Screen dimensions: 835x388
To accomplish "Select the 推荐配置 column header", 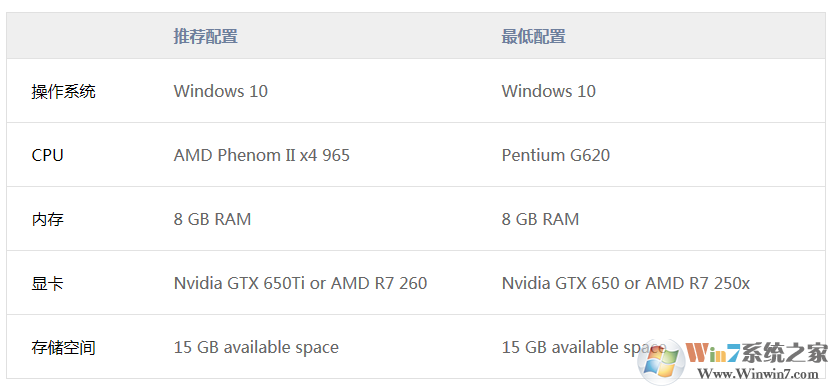I will pos(206,36).
